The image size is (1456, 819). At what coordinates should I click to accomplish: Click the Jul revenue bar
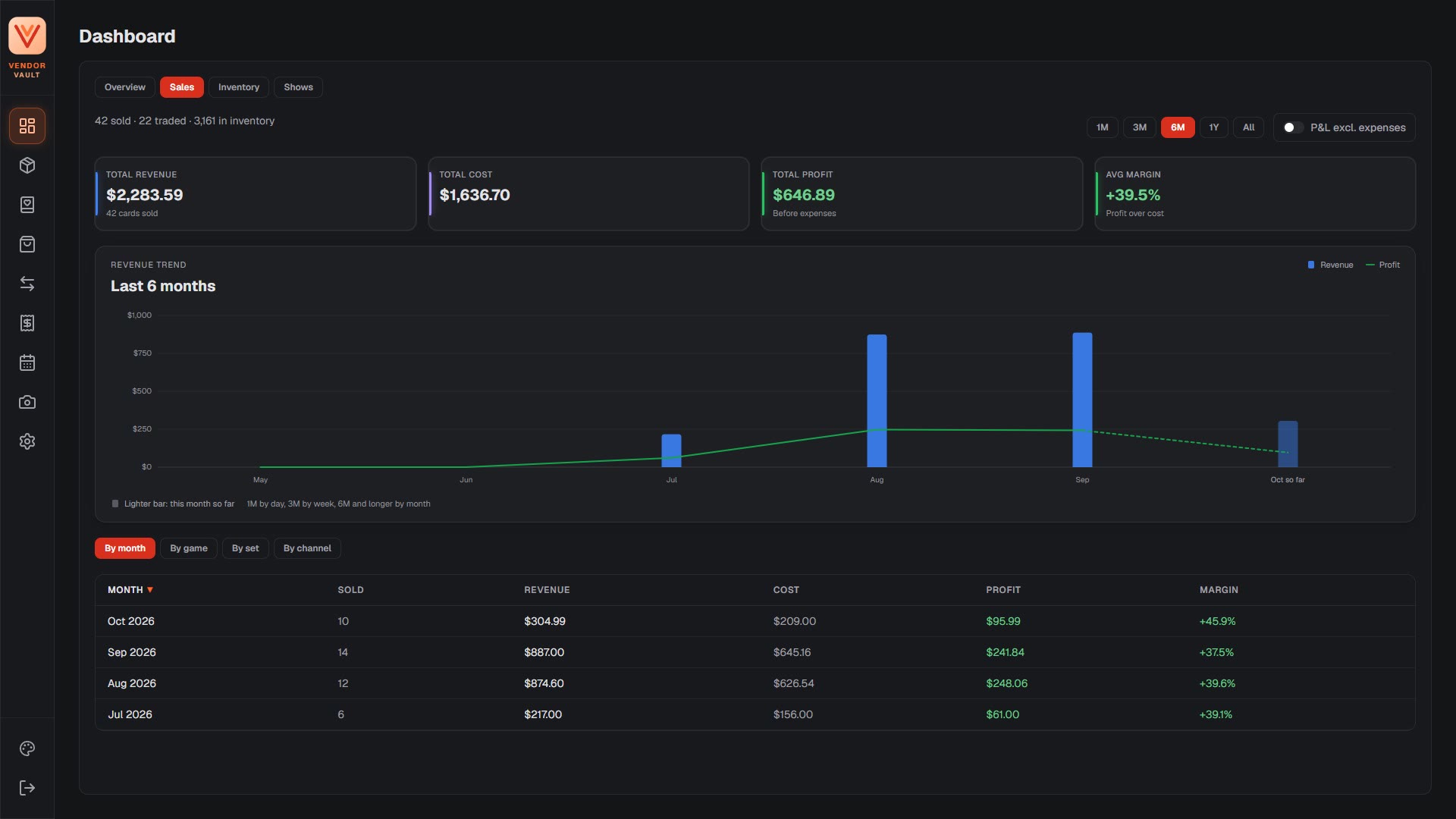coord(671,450)
